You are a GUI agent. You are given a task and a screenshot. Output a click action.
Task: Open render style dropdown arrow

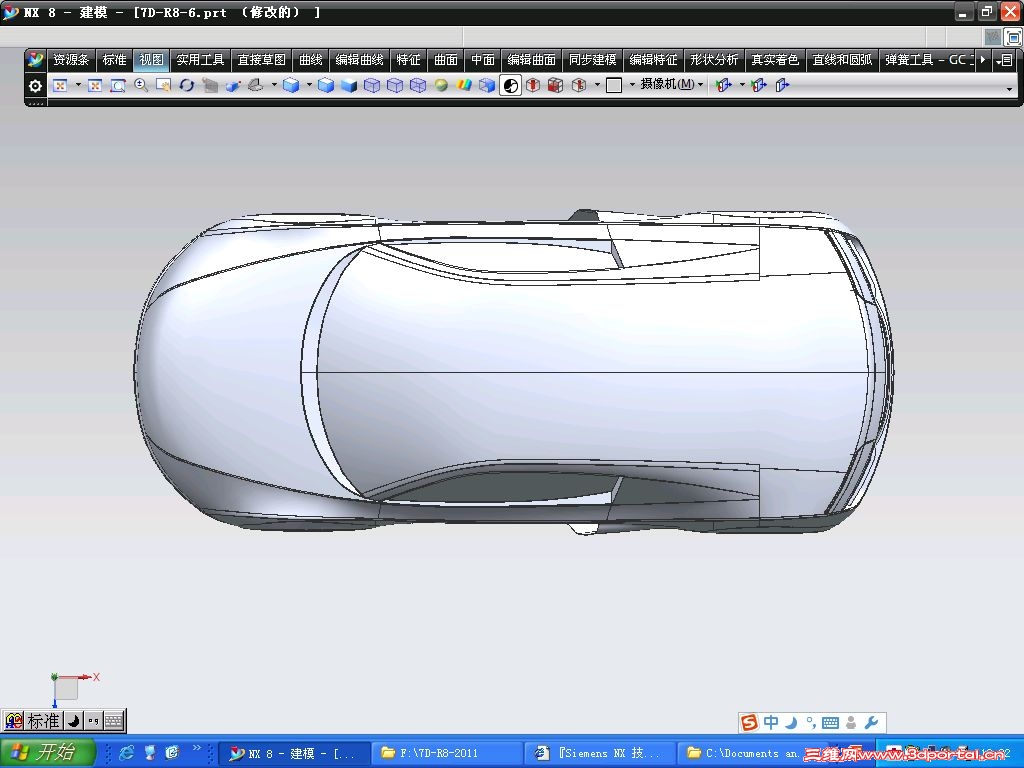[309, 86]
